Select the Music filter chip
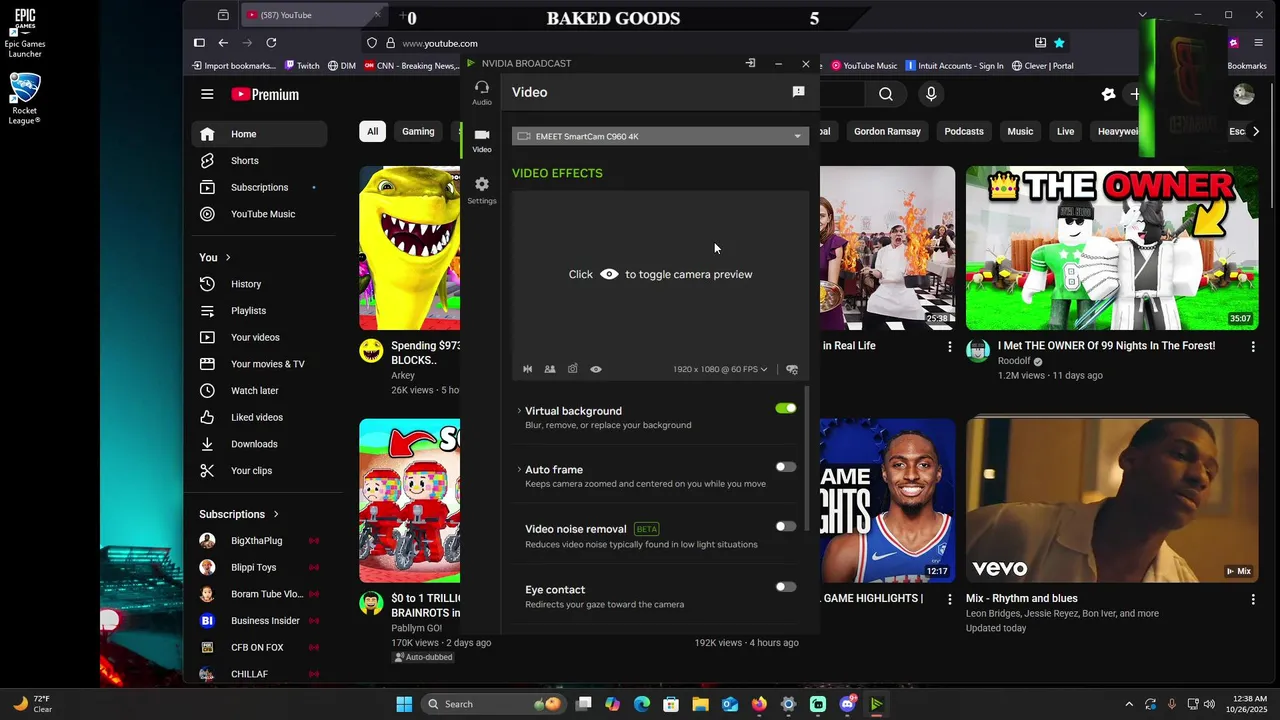This screenshot has height=720, width=1280. (x=1020, y=131)
